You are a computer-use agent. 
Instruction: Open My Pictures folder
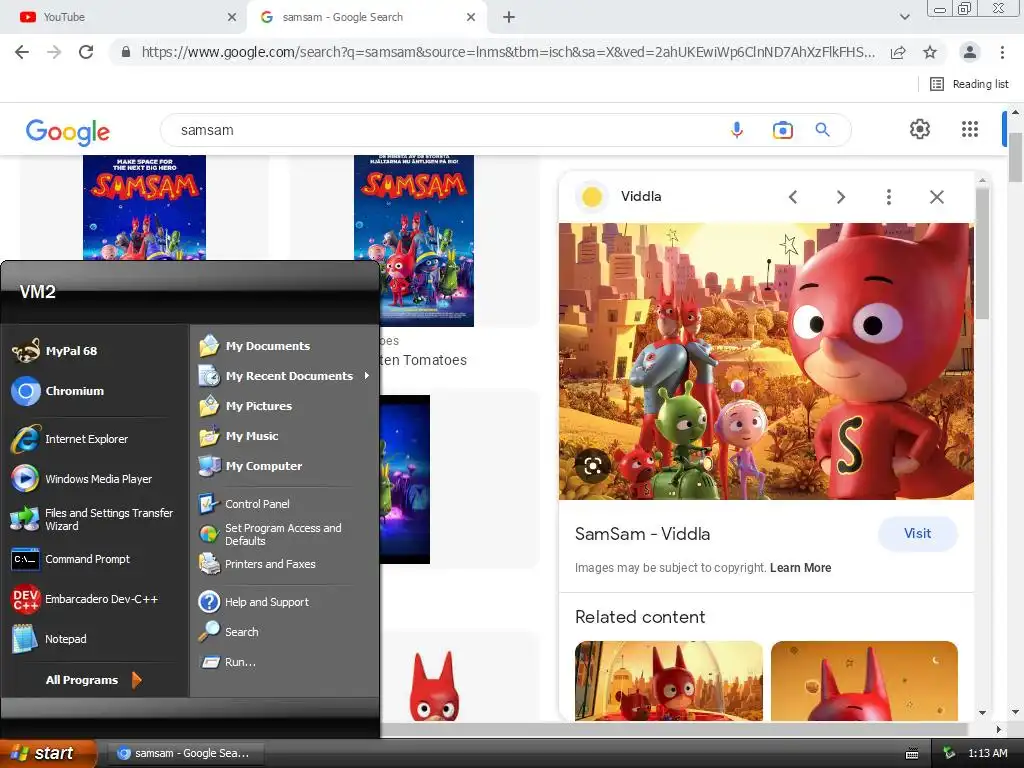pos(246,406)
